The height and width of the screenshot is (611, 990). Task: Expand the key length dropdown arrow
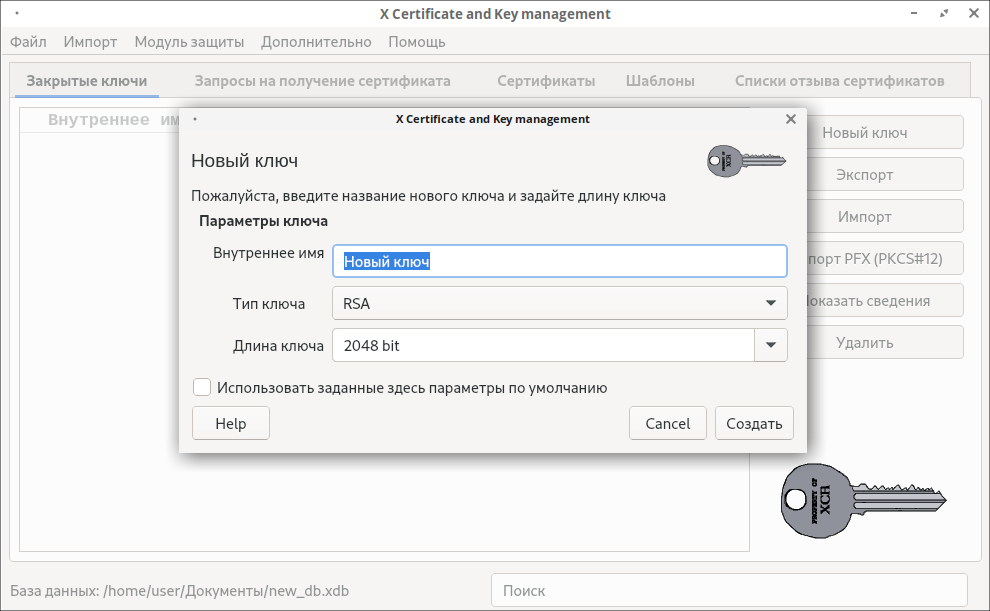click(x=770, y=346)
